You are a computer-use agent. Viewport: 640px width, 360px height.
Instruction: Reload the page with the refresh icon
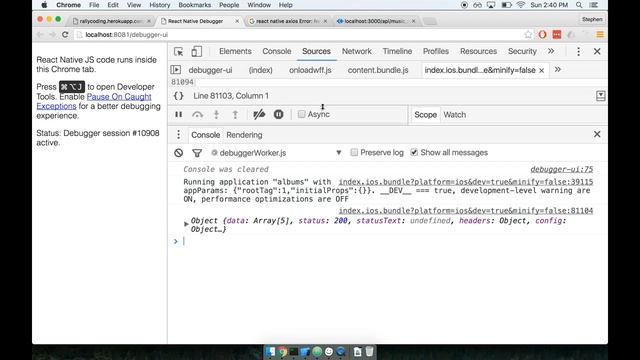click(x=65, y=35)
